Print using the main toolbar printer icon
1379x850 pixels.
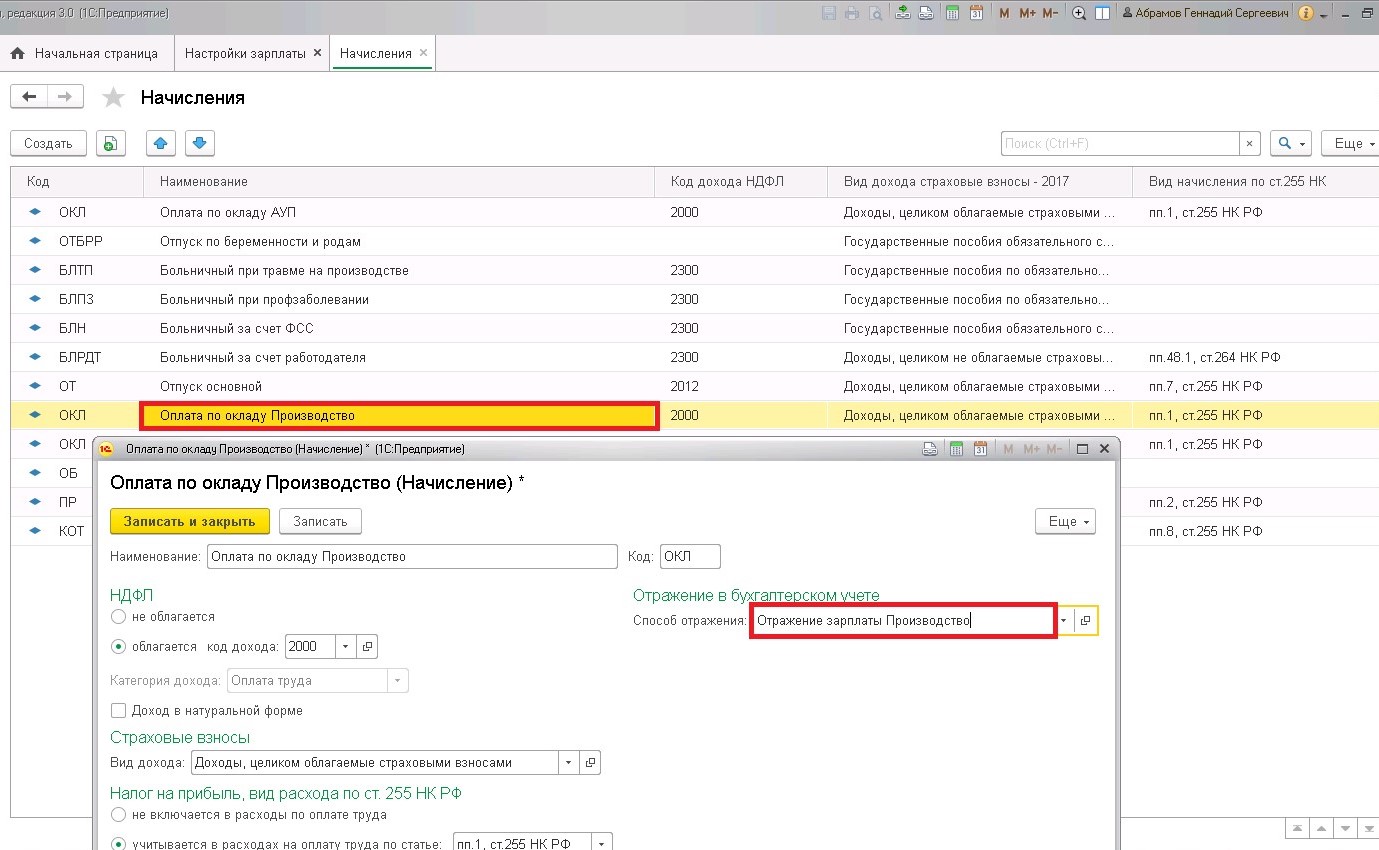(852, 13)
